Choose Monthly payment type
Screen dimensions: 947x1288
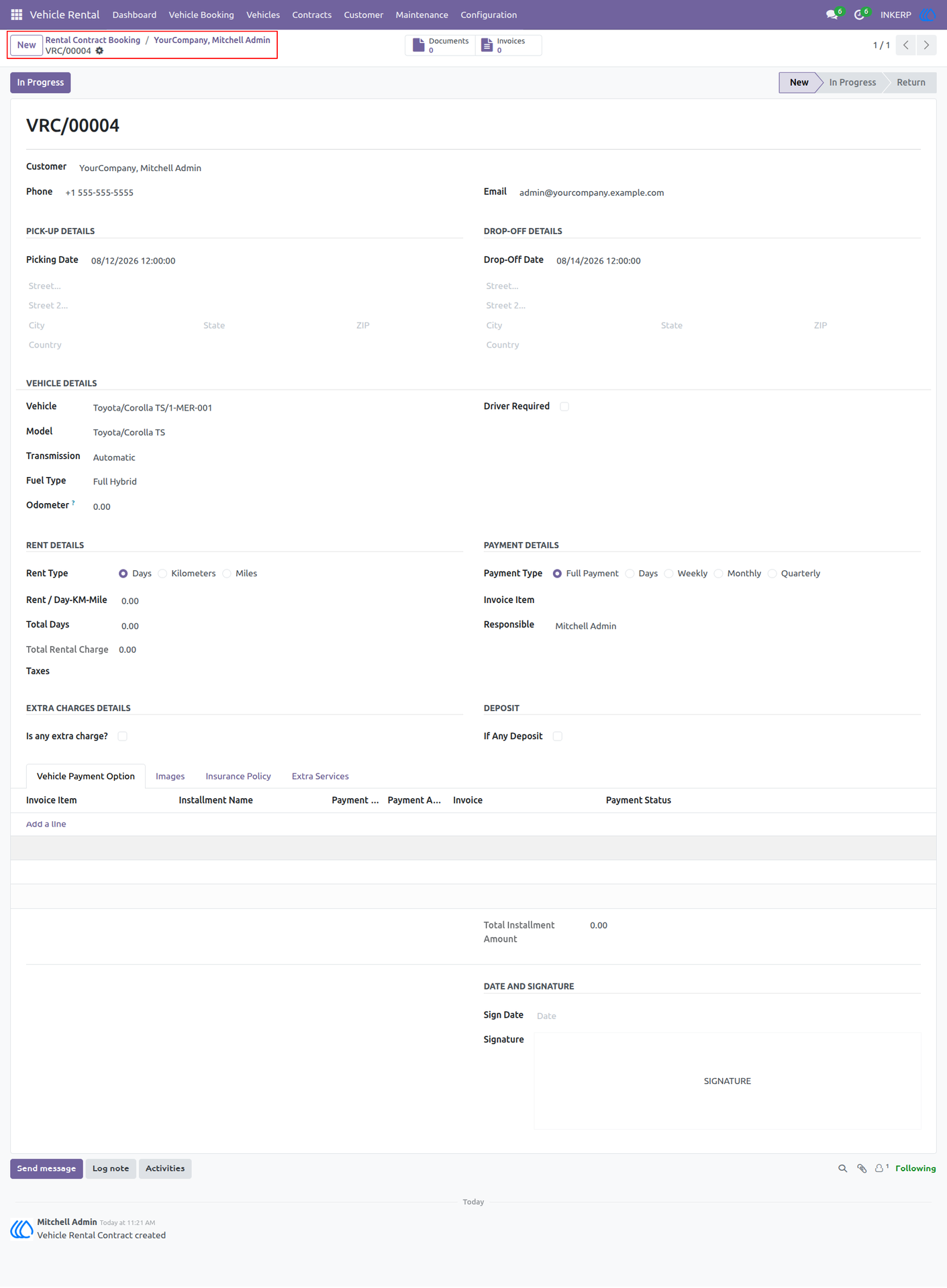tap(719, 574)
